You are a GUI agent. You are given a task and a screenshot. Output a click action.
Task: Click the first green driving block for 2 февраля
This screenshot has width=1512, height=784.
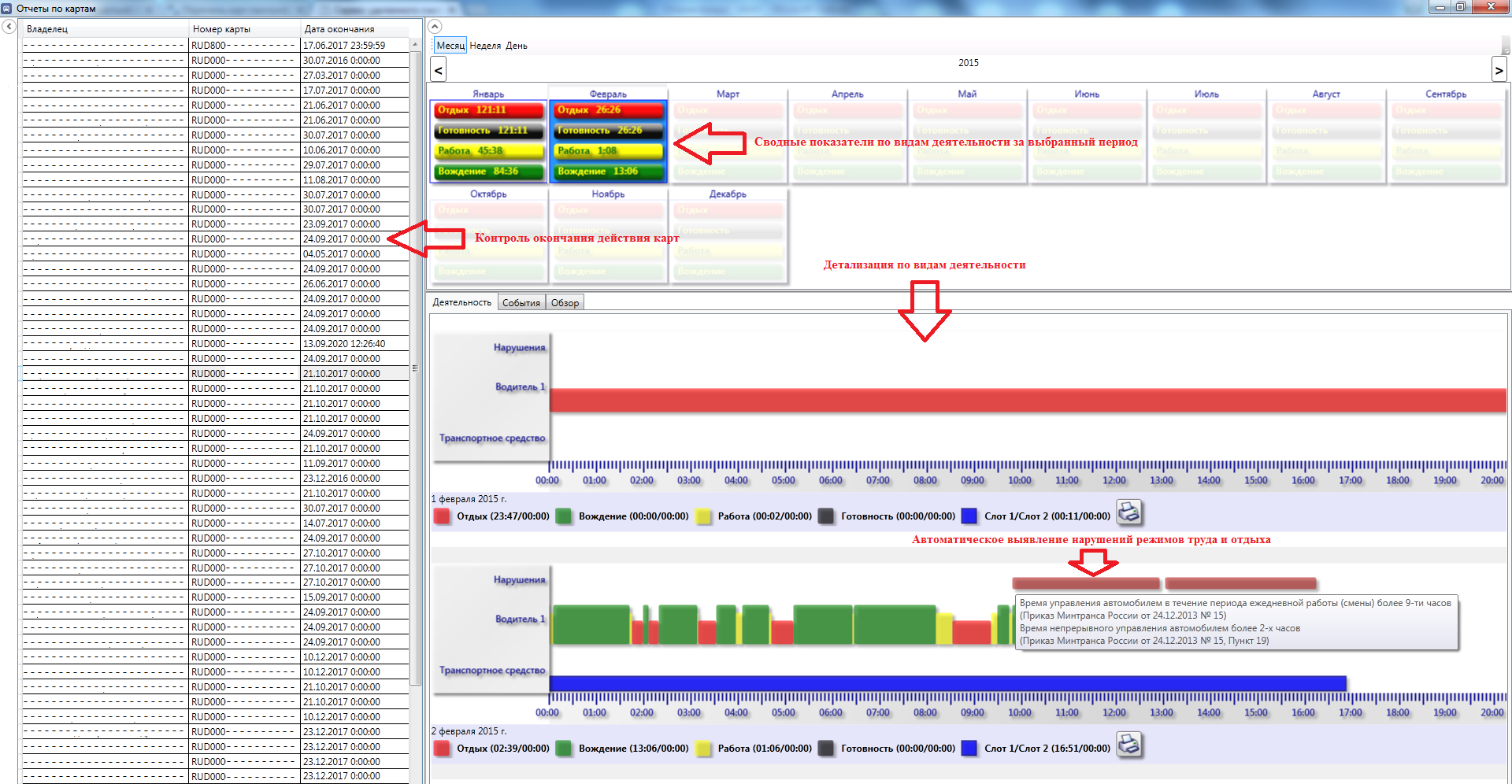point(591,624)
